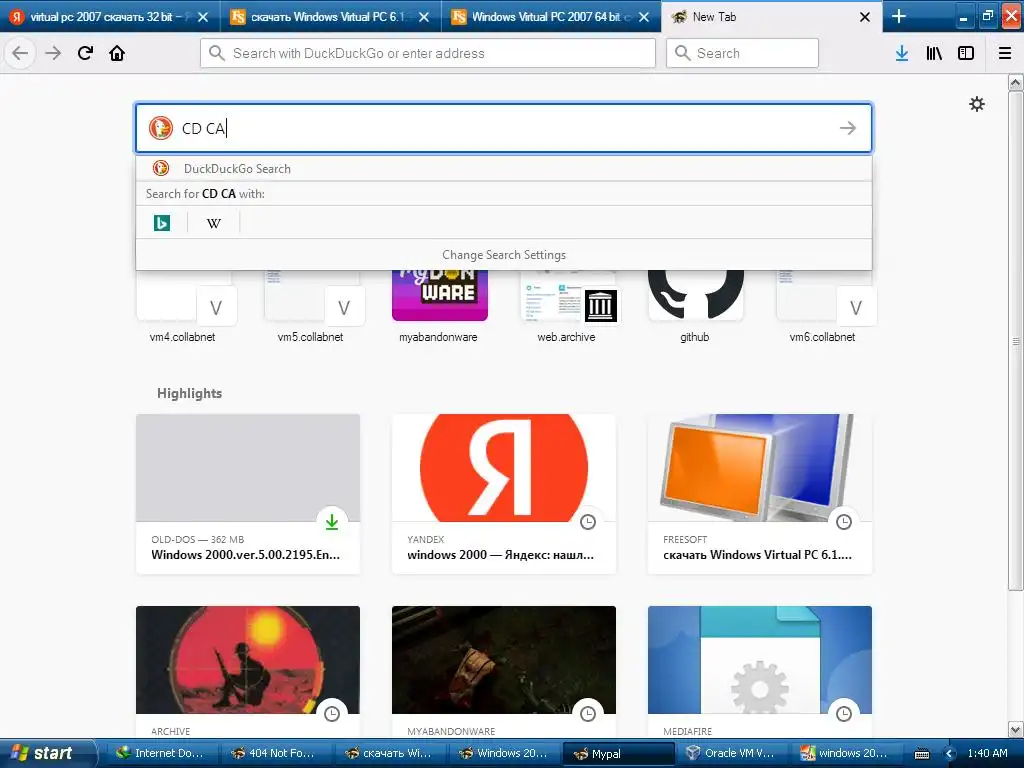1024x768 pixels.
Task: Switch to Internet Do... taskbar window
Action: point(161,753)
